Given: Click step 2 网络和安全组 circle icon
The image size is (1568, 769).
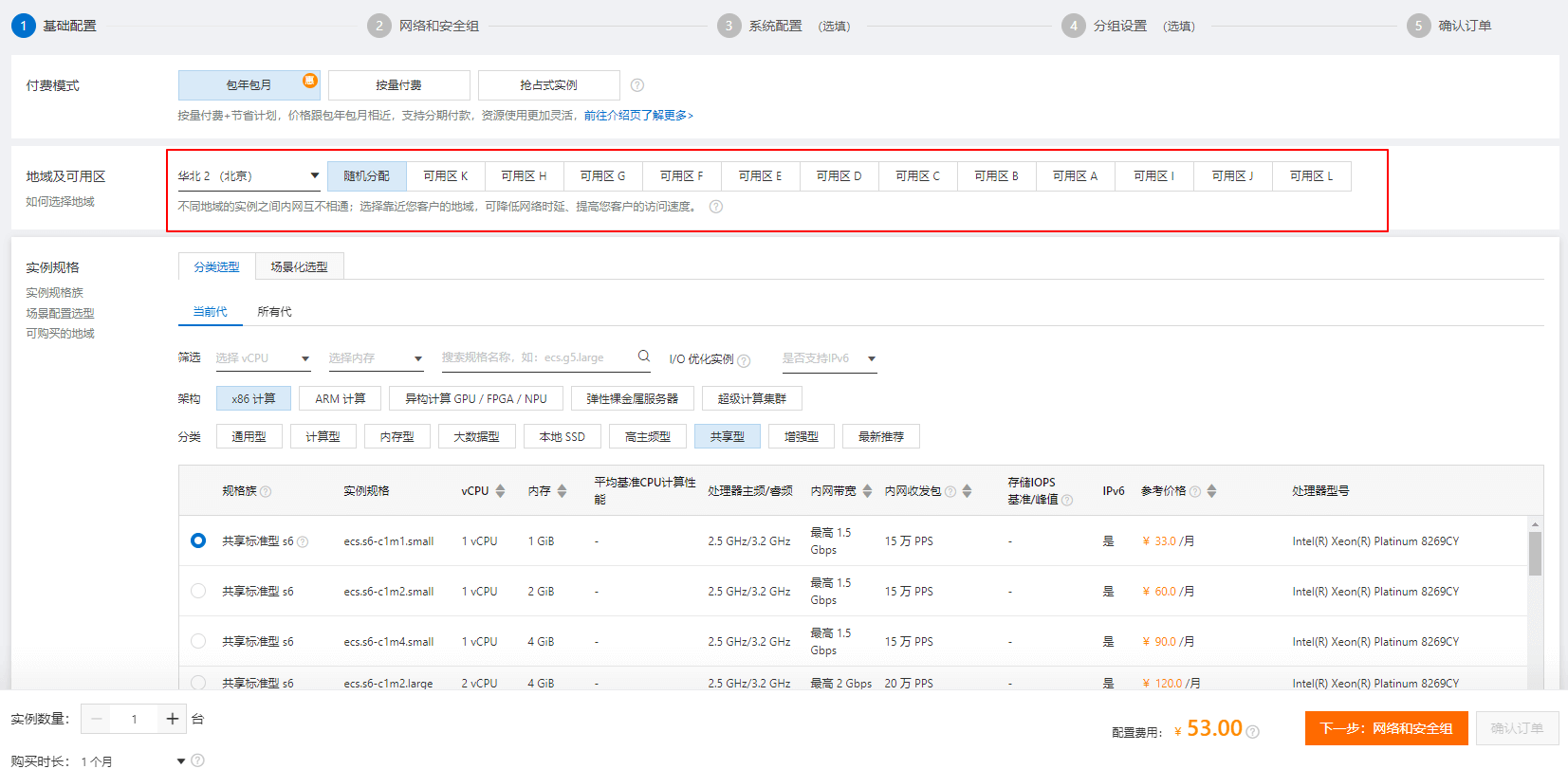Looking at the screenshot, I should (379, 26).
